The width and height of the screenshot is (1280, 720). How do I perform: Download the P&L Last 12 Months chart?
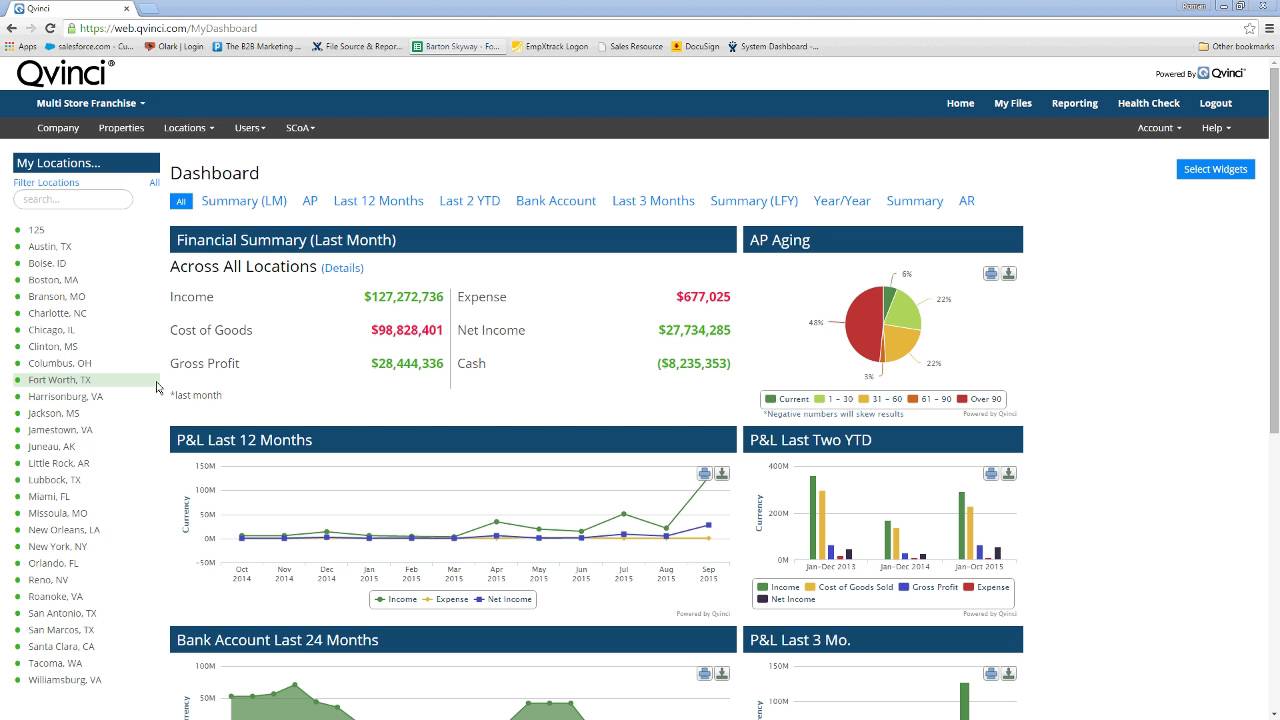(x=722, y=473)
